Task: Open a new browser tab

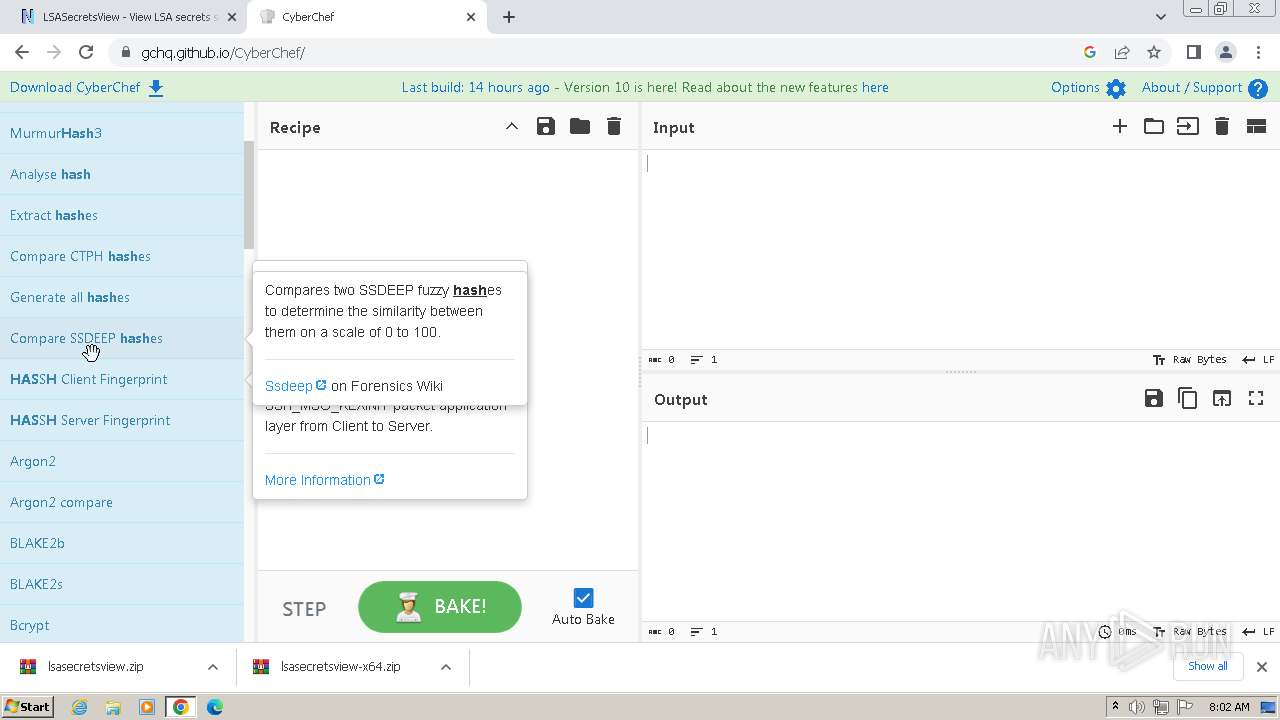Action: coord(509,17)
